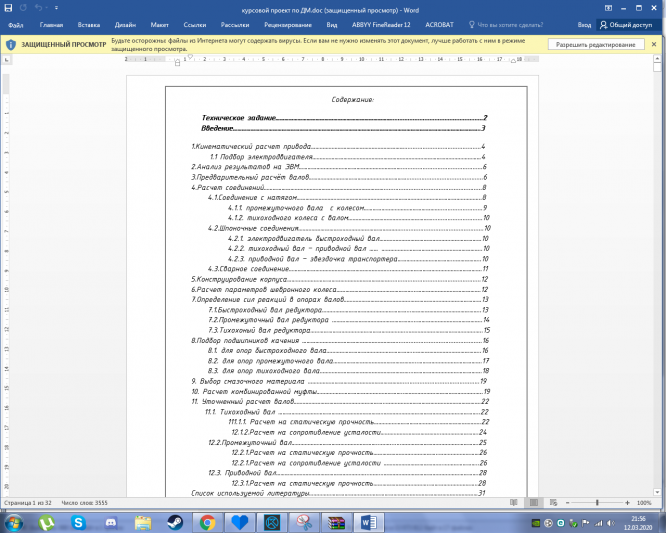666x533 pixels.
Task: Open Ribbon Display Options icon
Action: click(x=608, y=8)
